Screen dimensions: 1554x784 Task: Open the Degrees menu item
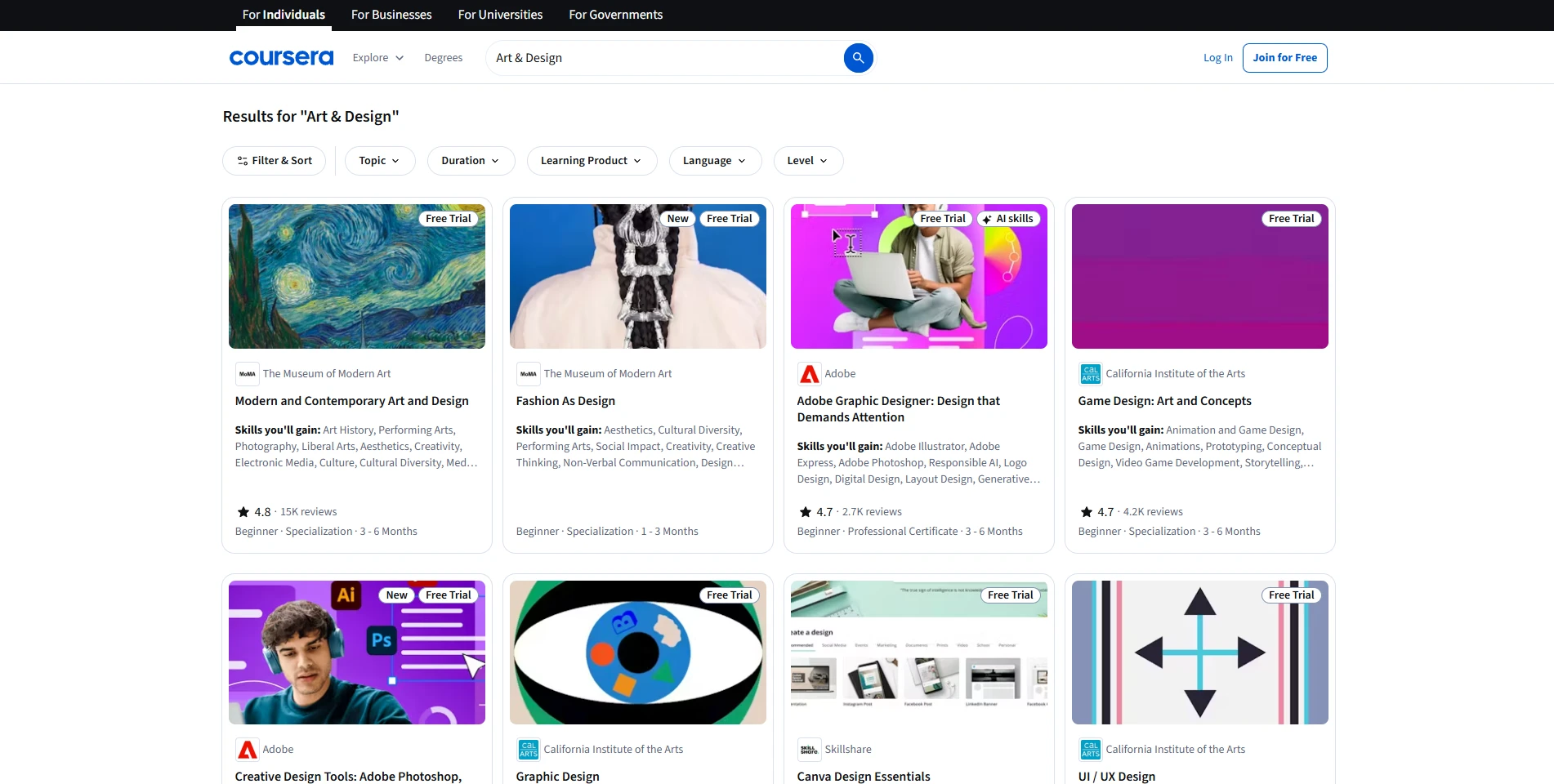coord(443,57)
